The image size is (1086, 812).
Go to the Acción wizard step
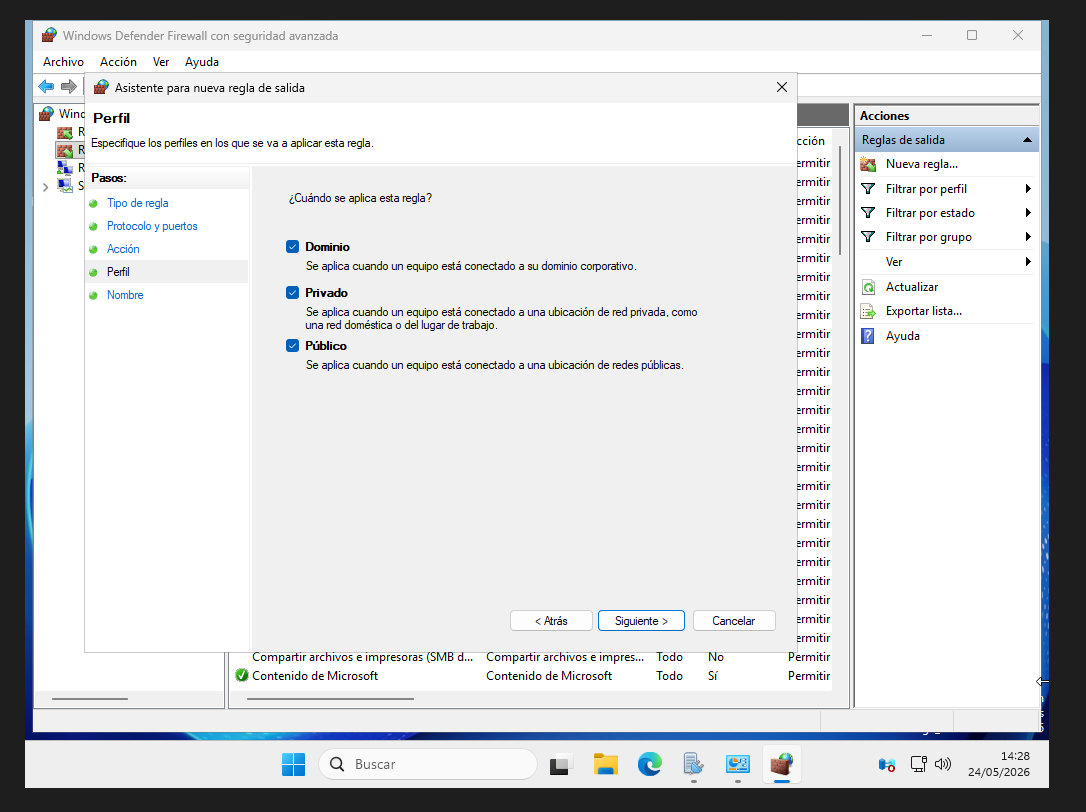tap(123, 249)
